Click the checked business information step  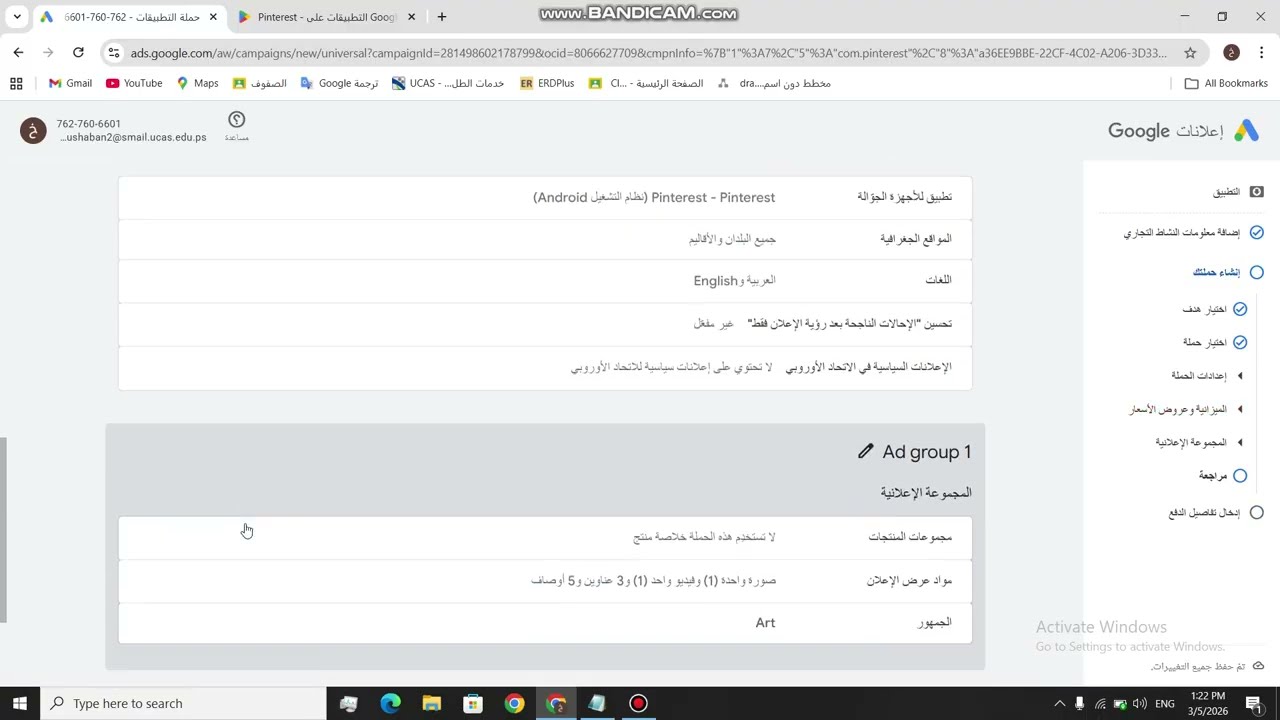pyautogui.click(x=1257, y=233)
